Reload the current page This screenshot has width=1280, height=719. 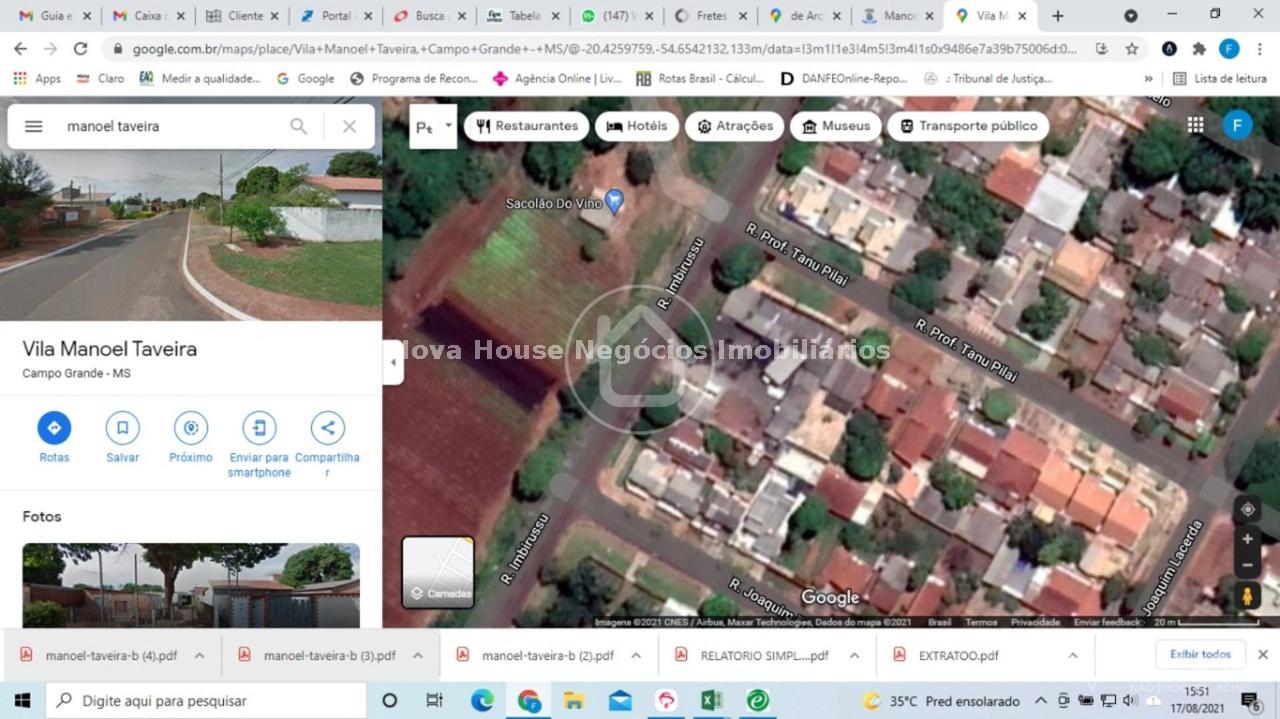(81, 48)
